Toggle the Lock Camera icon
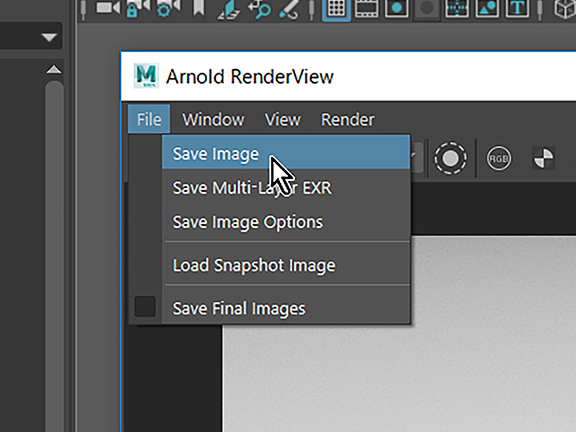Image resolution: width=576 pixels, height=432 pixels. coord(138,8)
